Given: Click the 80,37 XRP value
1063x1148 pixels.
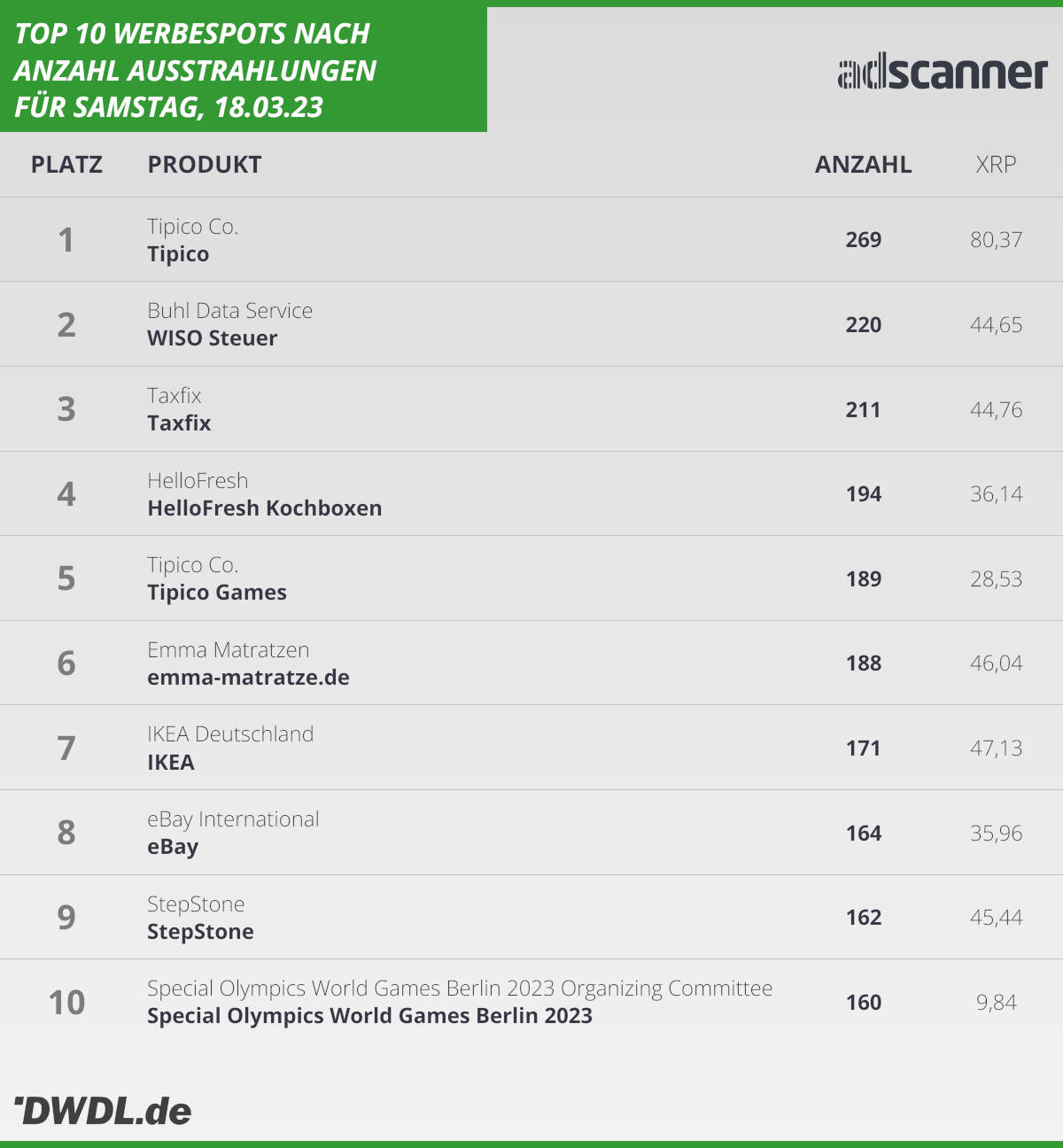Looking at the screenshot, I should (996, 240).
